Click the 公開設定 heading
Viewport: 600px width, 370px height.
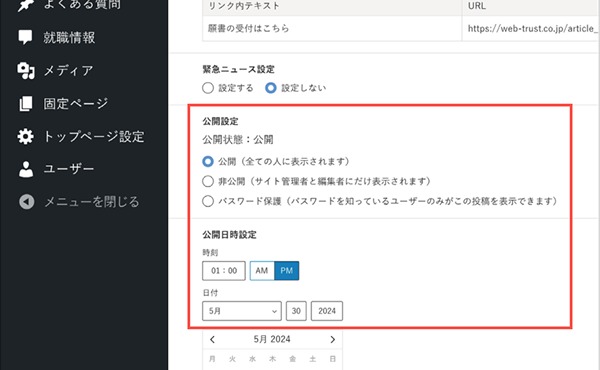(220, 121)
